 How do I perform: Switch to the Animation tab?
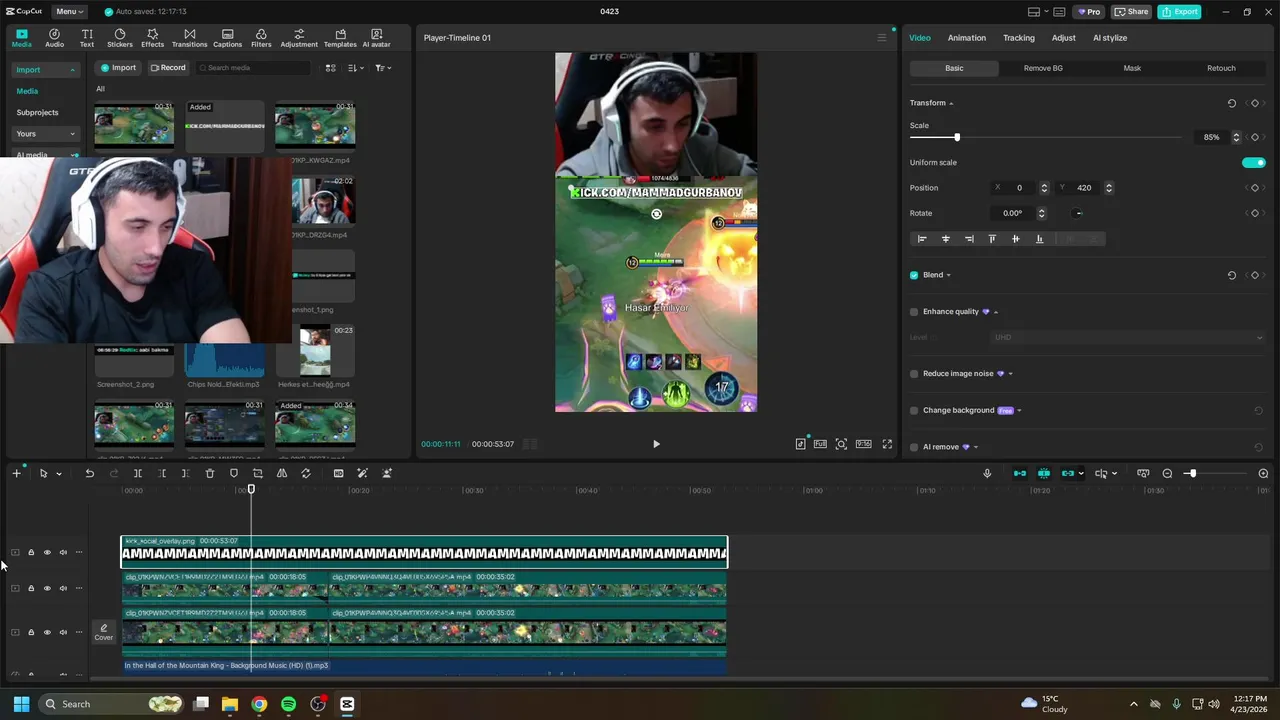coord(966,38)
